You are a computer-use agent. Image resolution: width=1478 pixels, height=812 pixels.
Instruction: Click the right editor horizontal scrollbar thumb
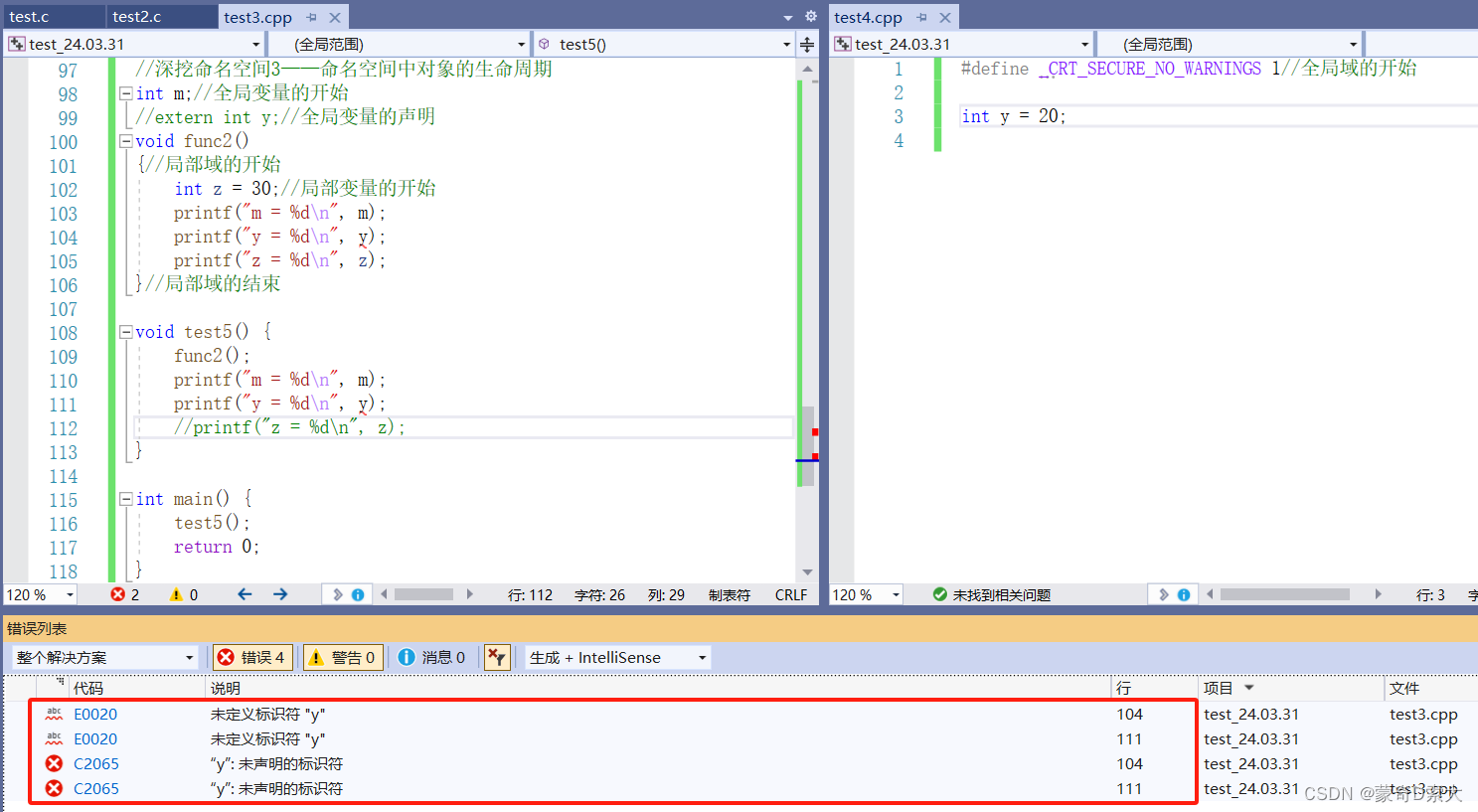[1284, 594]
